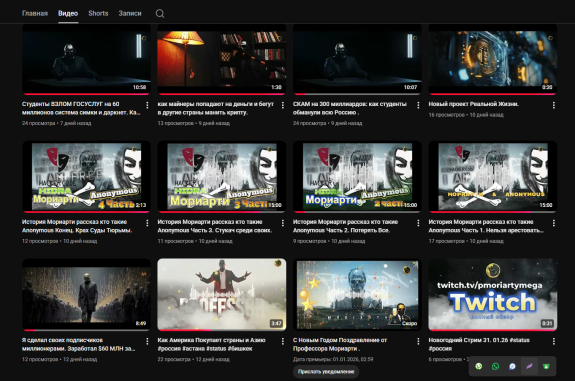
Task: Open video titled 'Студенты ВЗЛОМ ГОСУСЛУГ на 60 миллионов'
Action: 81,108
